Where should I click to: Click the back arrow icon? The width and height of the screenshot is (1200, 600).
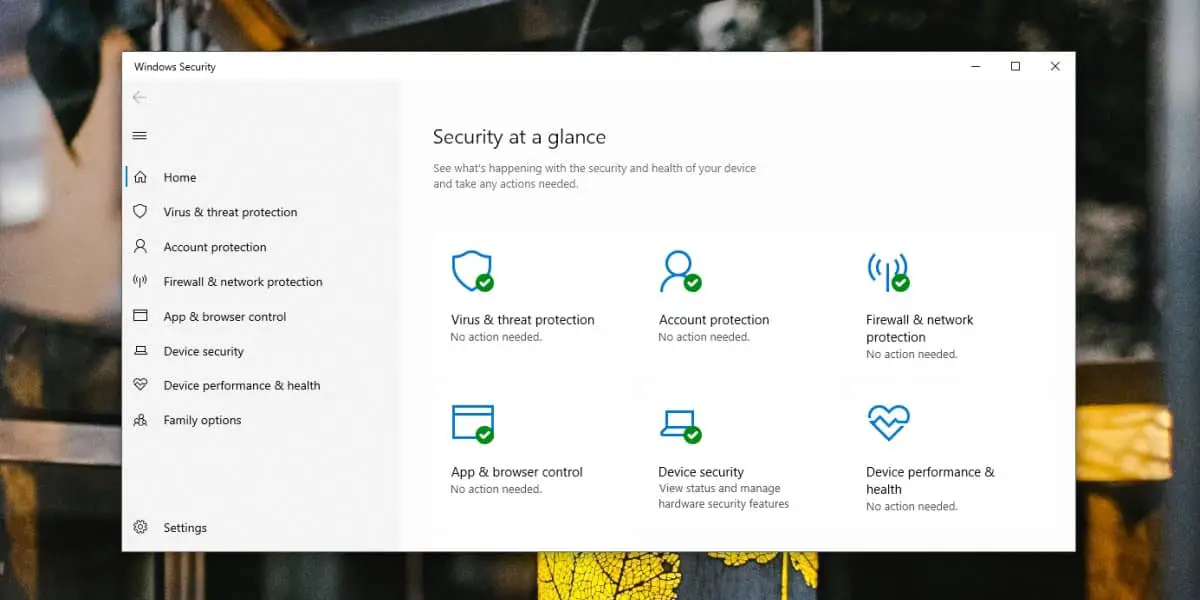tap(139, 97)
